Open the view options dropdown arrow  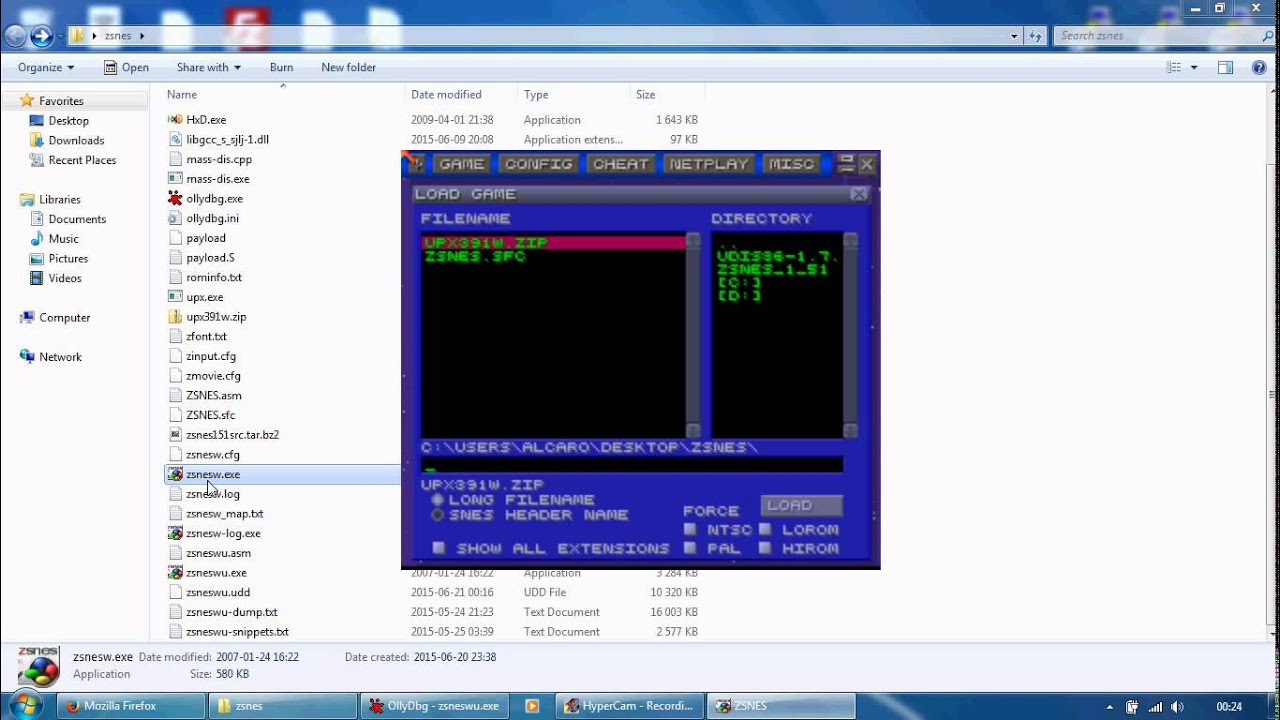(1192, 67)
